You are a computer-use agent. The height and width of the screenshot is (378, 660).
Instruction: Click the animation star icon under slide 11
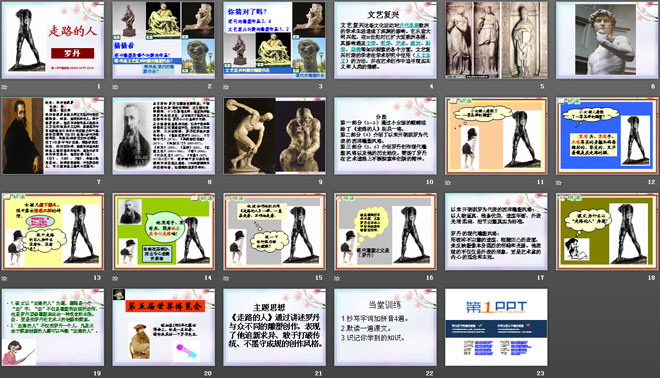448,182
